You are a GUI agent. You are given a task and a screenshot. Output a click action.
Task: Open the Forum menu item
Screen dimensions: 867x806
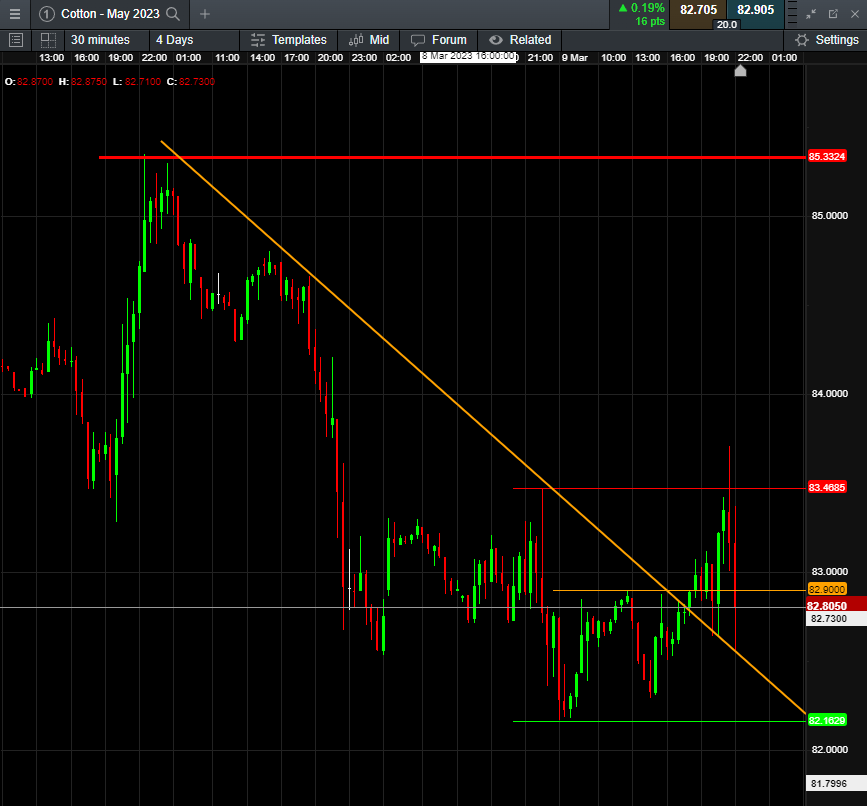tap(449, 40)
